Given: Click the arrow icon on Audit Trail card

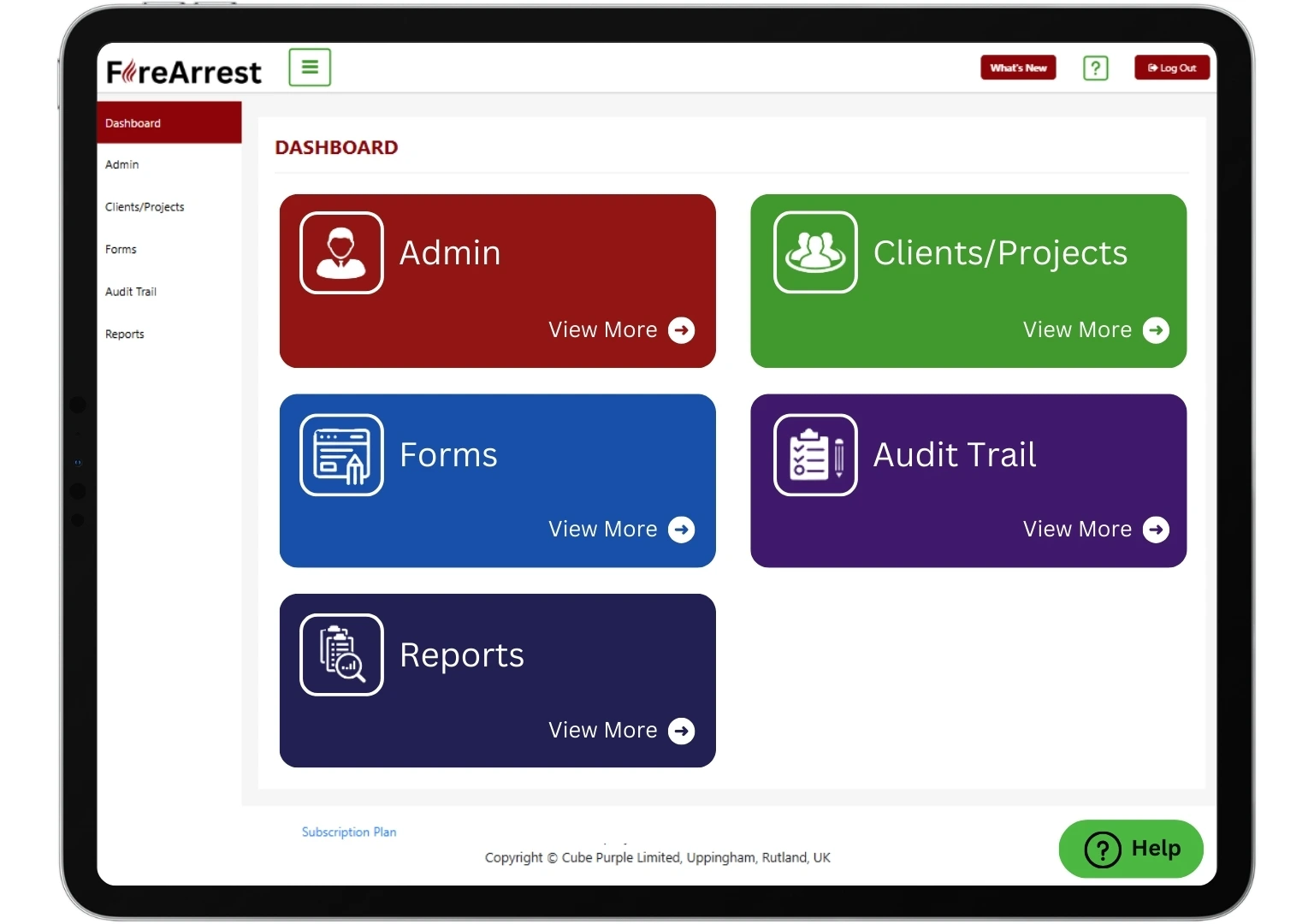Looking at the screenshot, I should pos(1156,530).
